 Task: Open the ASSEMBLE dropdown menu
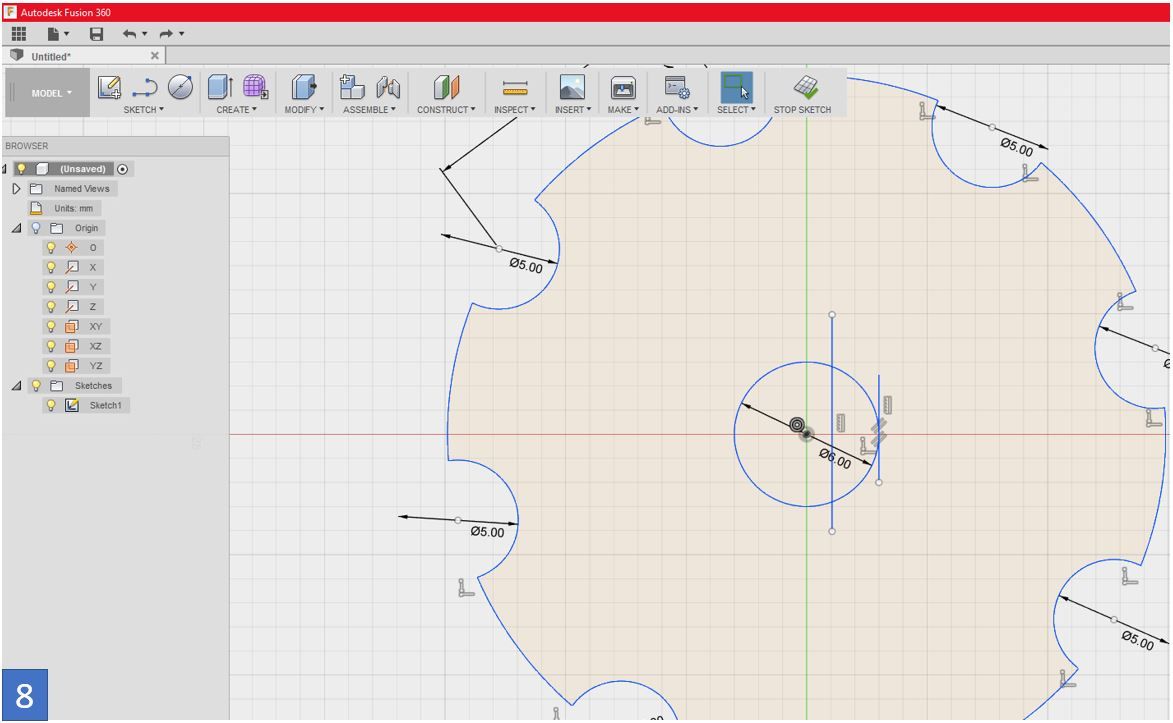coord(369,109)
